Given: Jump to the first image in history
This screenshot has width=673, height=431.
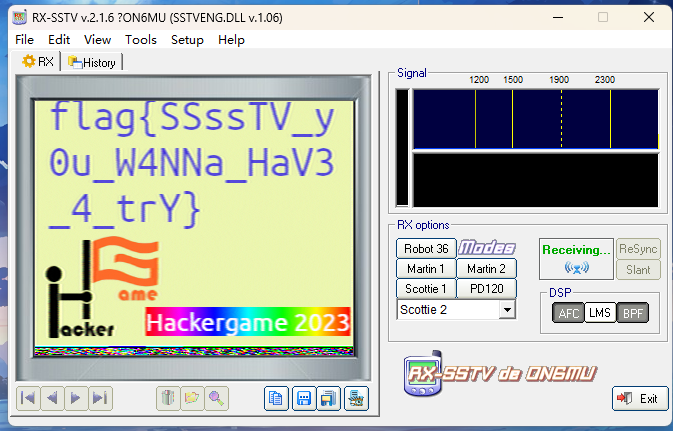Looking at the screenshot, I should click(28, 398).
